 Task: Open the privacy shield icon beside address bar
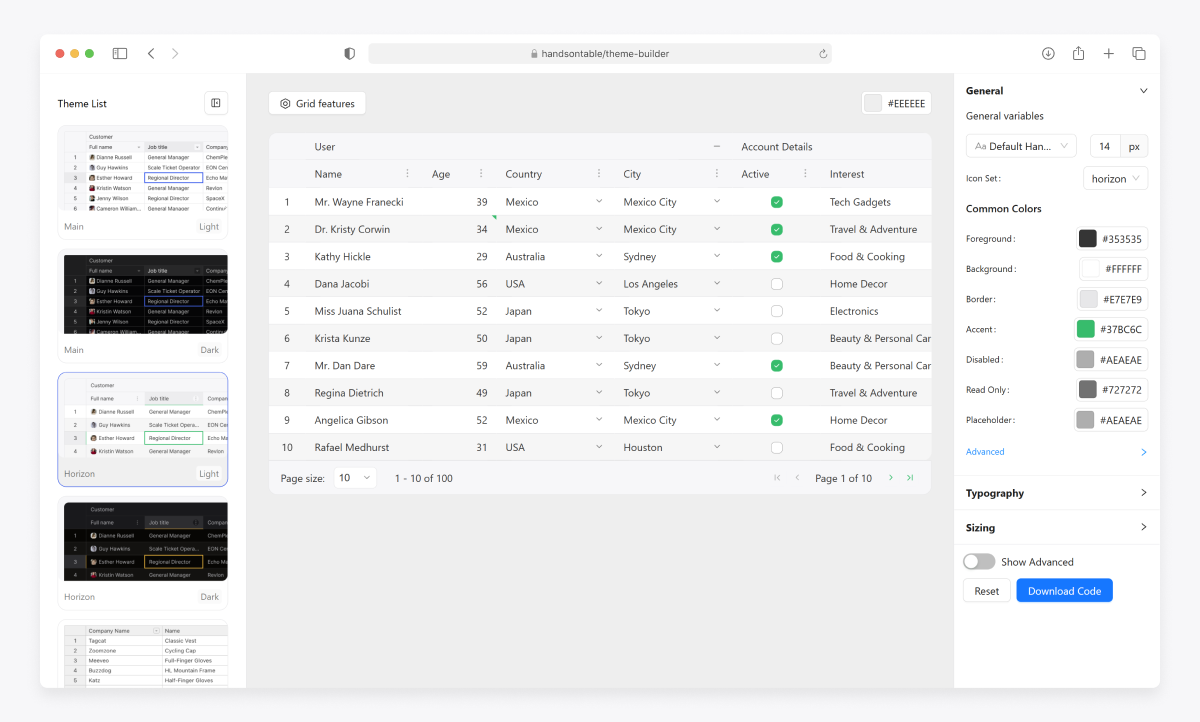tap(349, 54)
